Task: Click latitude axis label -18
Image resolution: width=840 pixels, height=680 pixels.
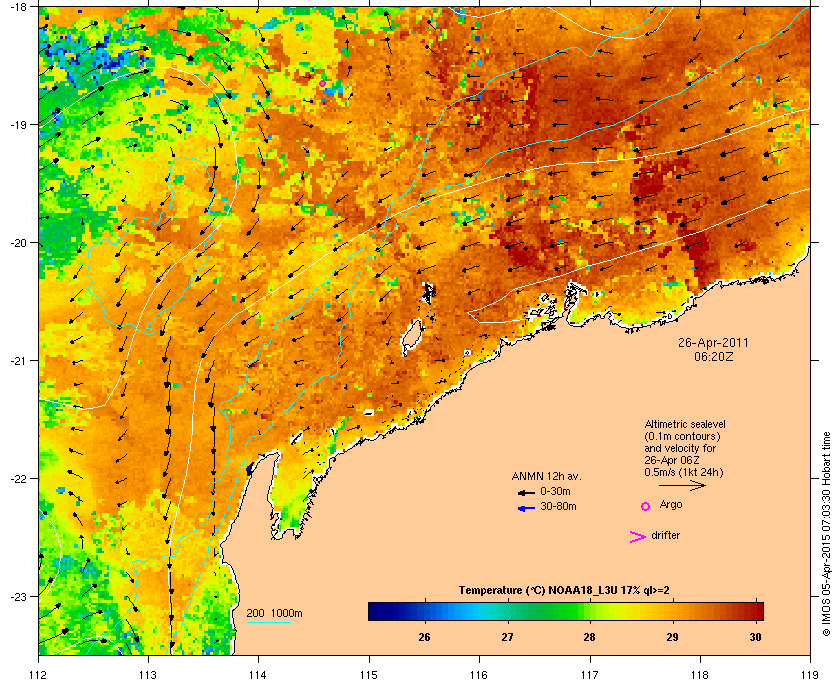Action: [x=18, y=8]
